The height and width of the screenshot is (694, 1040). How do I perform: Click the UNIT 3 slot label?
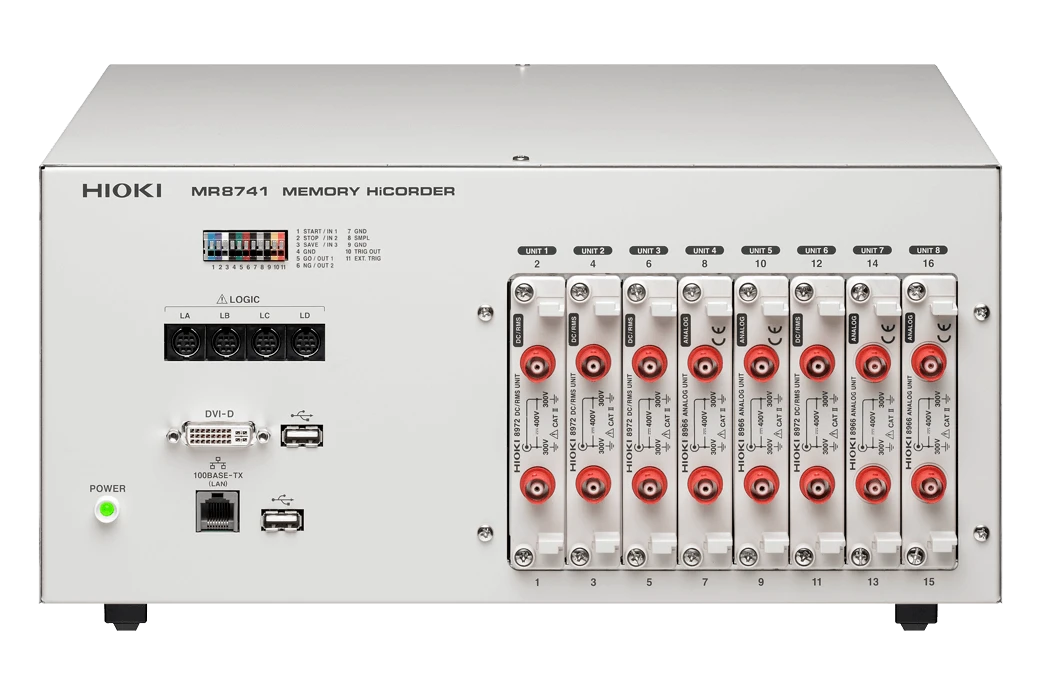649,251
